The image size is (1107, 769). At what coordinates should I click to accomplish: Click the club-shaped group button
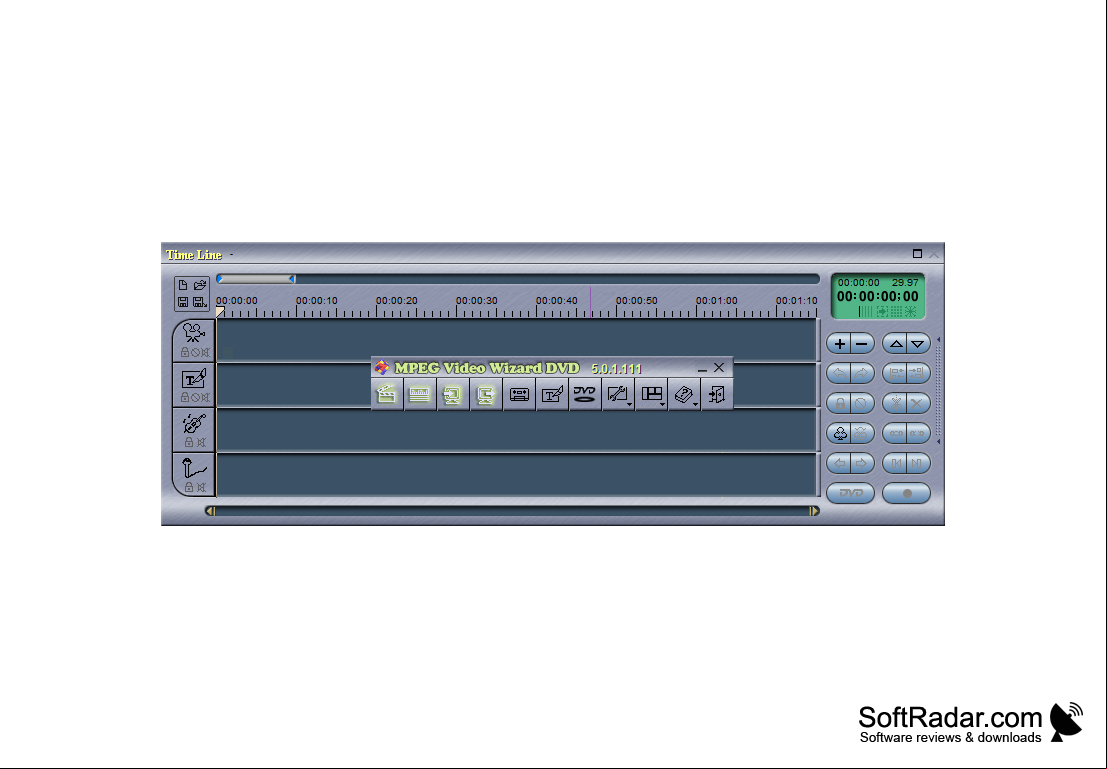click(x=839, y=434)
